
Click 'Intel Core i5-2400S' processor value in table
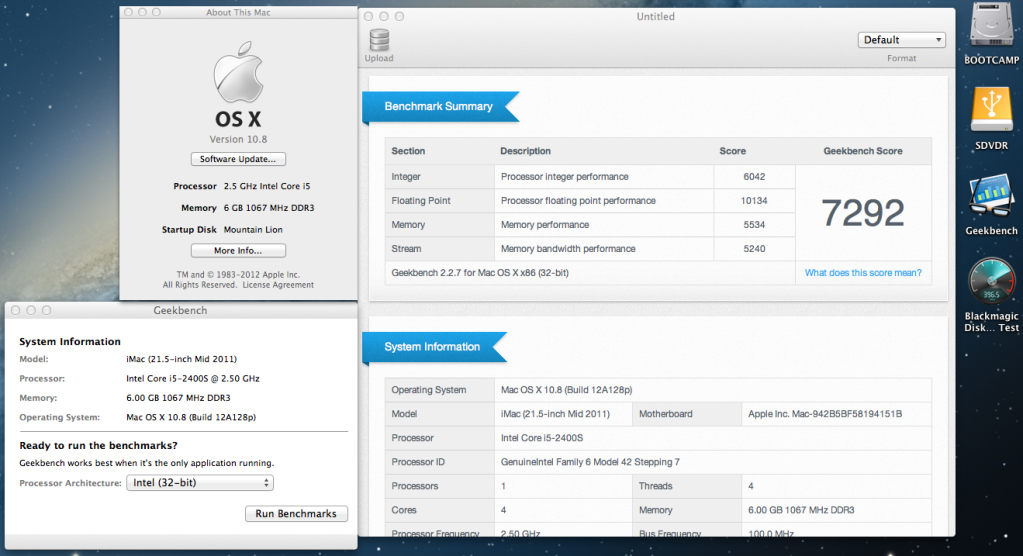pyautogui.click(x=542, y=438)
